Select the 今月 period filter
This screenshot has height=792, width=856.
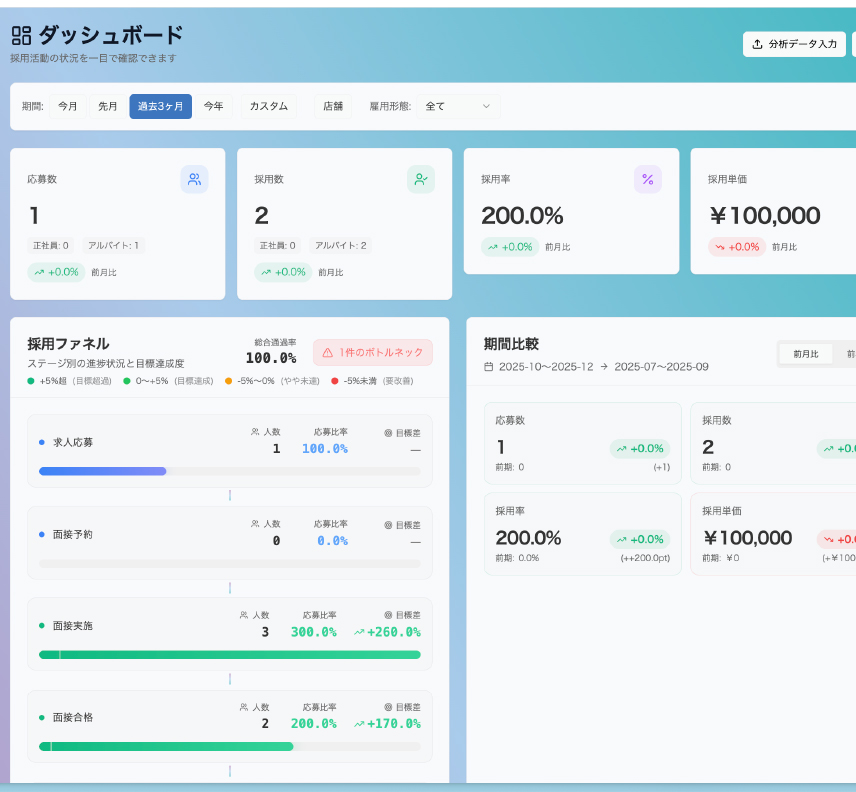point(68,106)
